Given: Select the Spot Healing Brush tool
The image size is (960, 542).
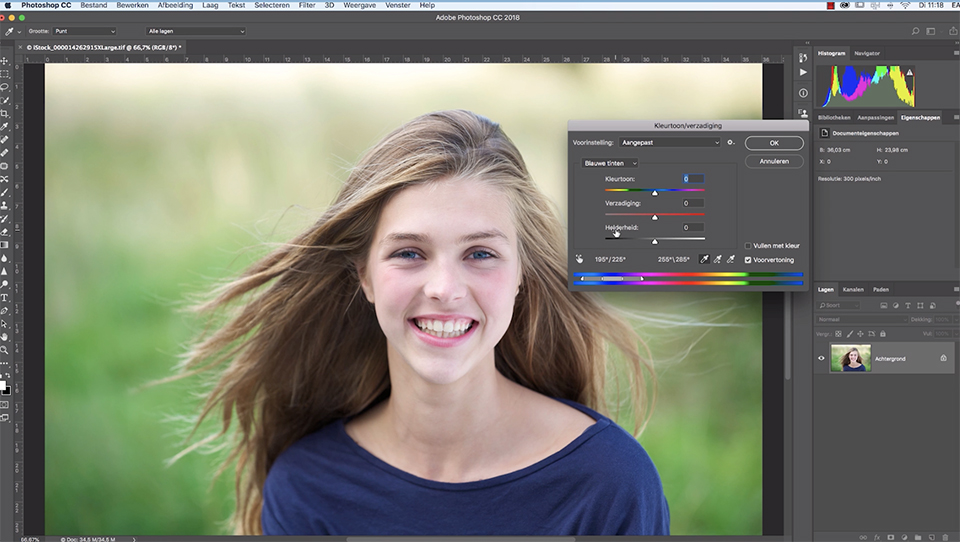Looking at the screenshot, I should [x=5, y=140].
